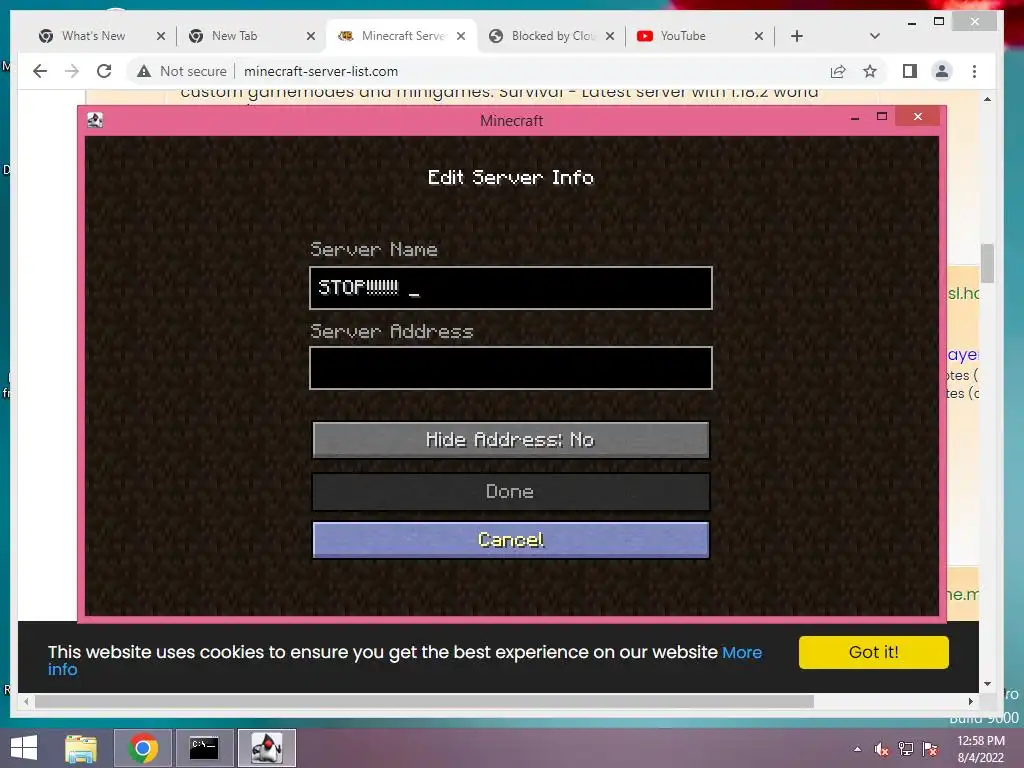Click the Chrome taskbar icon
This screenshot has height=768, width=1024.
pos(142,748)
